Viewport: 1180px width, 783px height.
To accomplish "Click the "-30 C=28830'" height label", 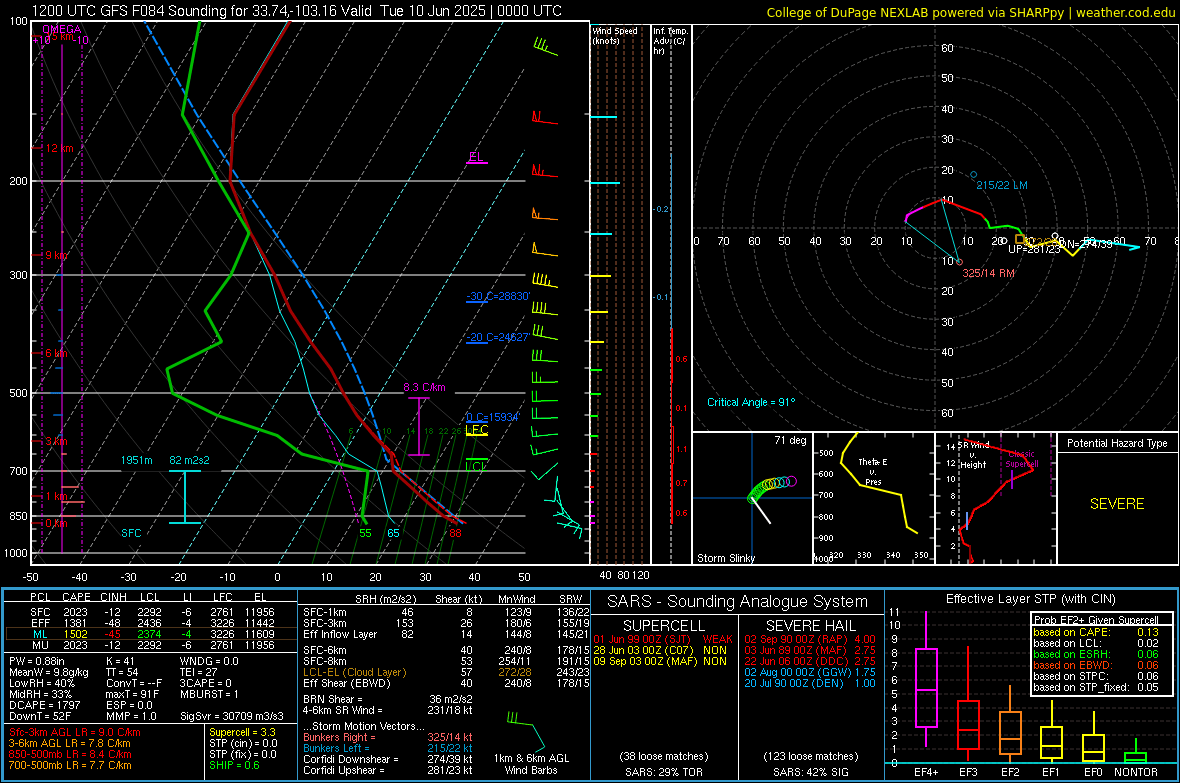I will coord(498,296).
